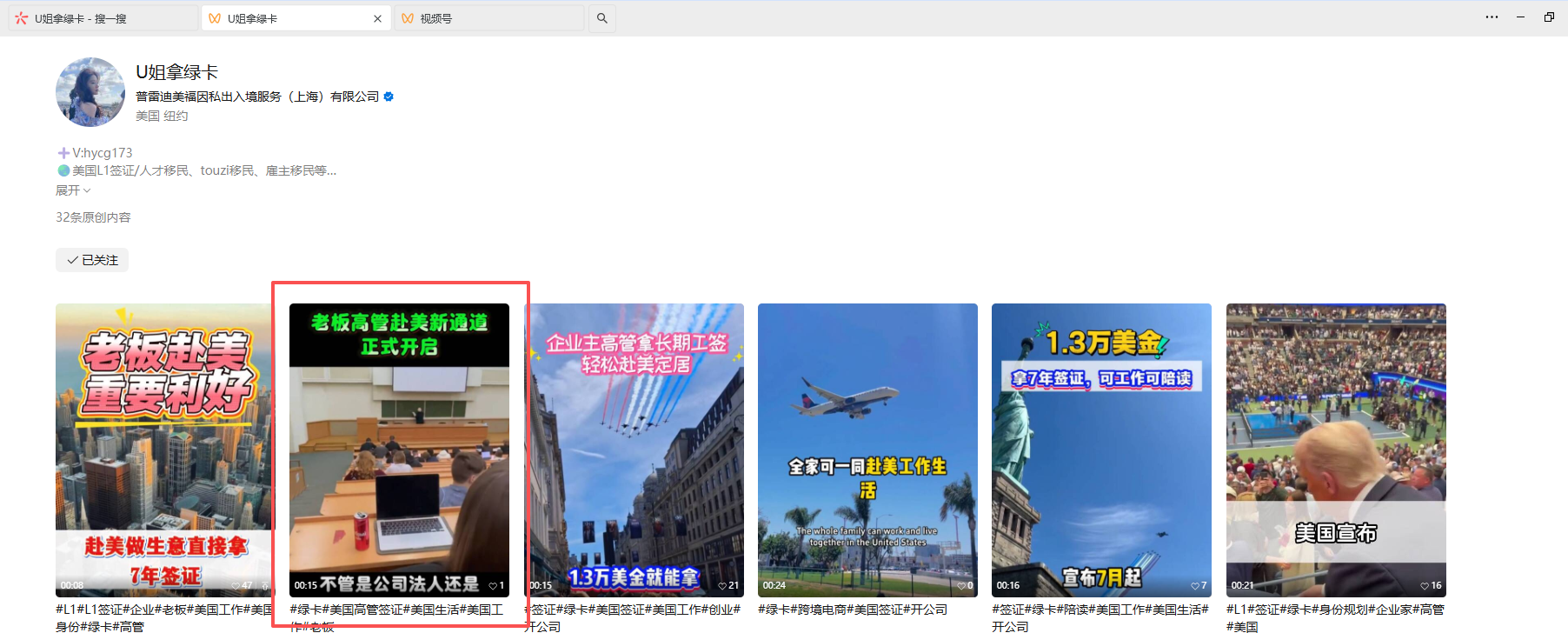The image size is (1568, 633).
Task: Click the search magnifier icon in tab bar
Action: tap(602, 18)
